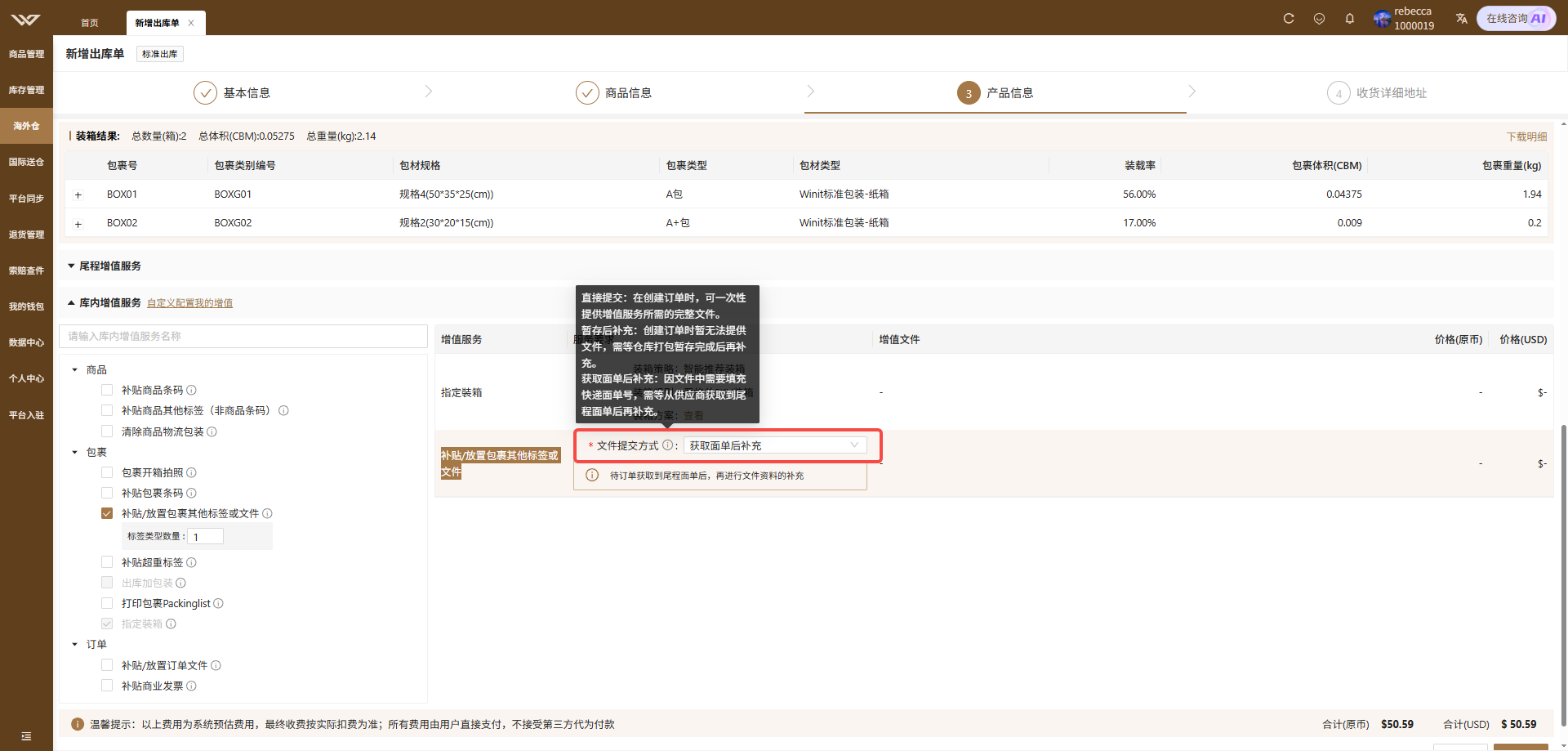
Task: Click the sidebar collapse icon at bottom
Action: (26, 736)
